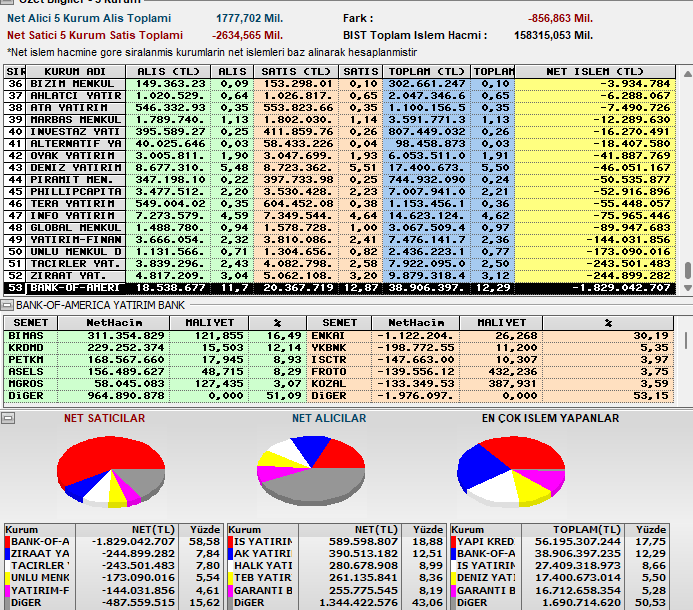This screenshot has height=610, width=693.
Task: Click TEB YATIR in net buyers legend
Action: (263, 578)
